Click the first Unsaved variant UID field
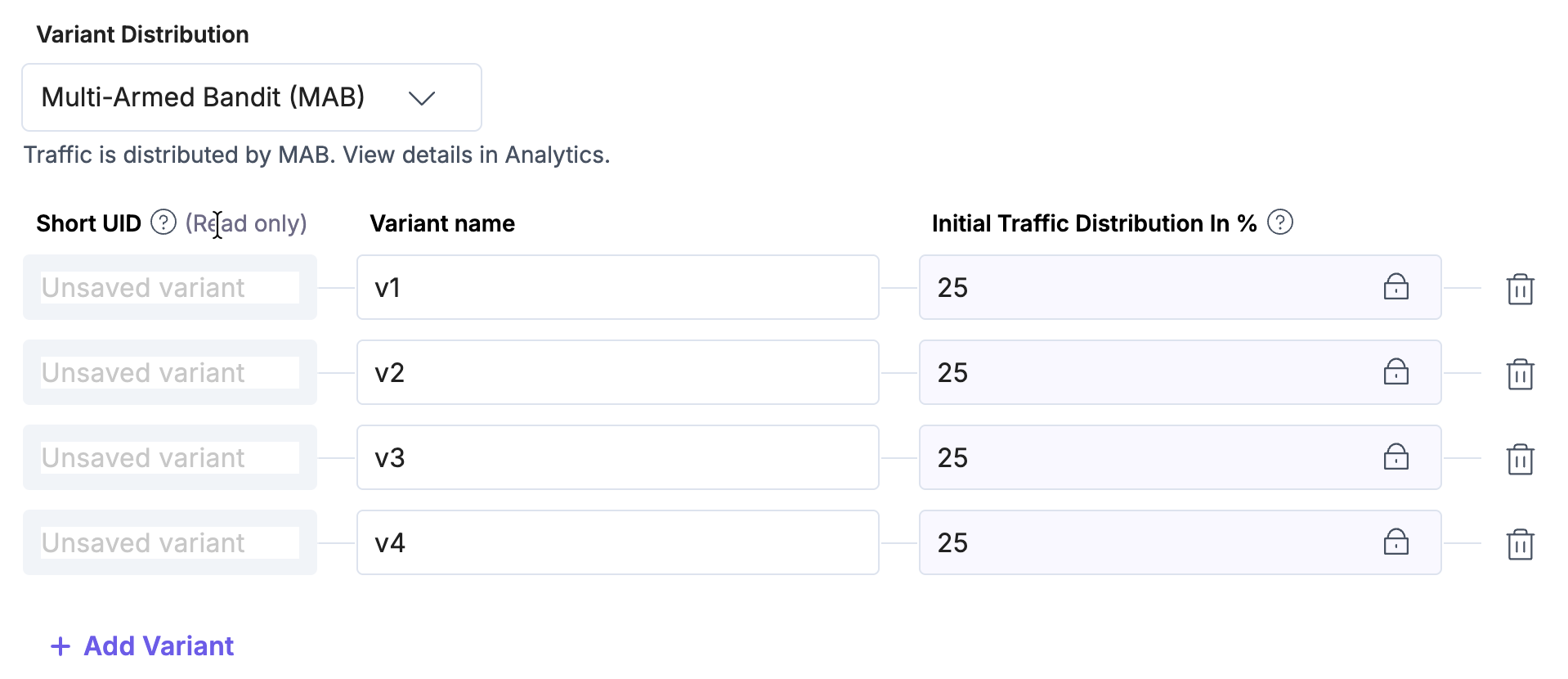This screenshot has width=1568, height=679. (x=169, y=287)
